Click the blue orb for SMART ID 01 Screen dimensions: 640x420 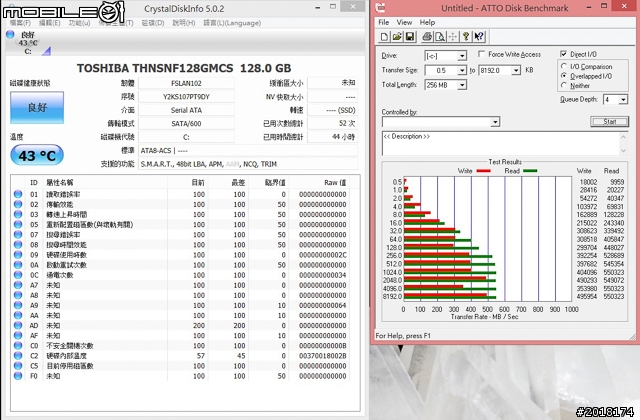(x=18, y=194)
